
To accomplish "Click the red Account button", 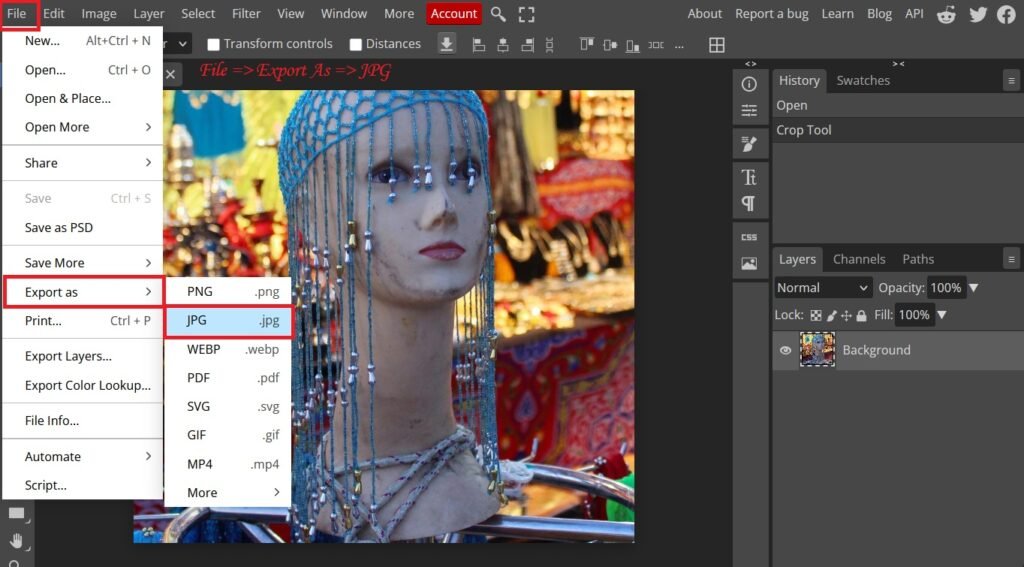I will coord(454,14).
